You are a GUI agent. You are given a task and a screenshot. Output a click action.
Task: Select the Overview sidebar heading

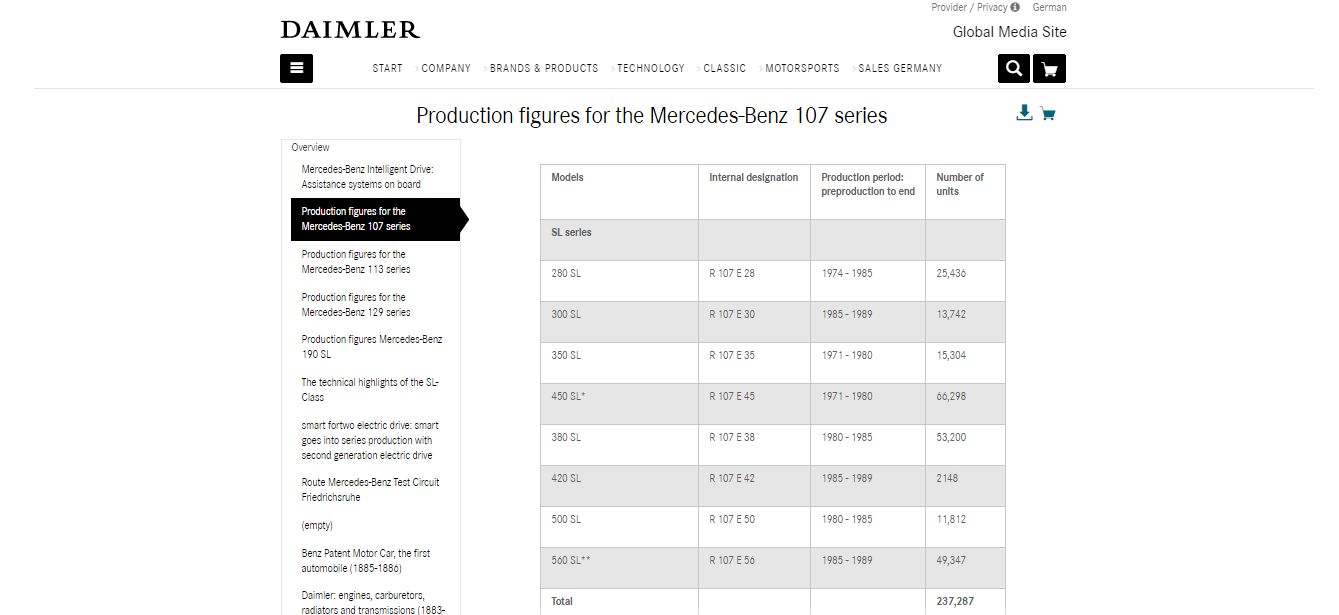(310, 147)
